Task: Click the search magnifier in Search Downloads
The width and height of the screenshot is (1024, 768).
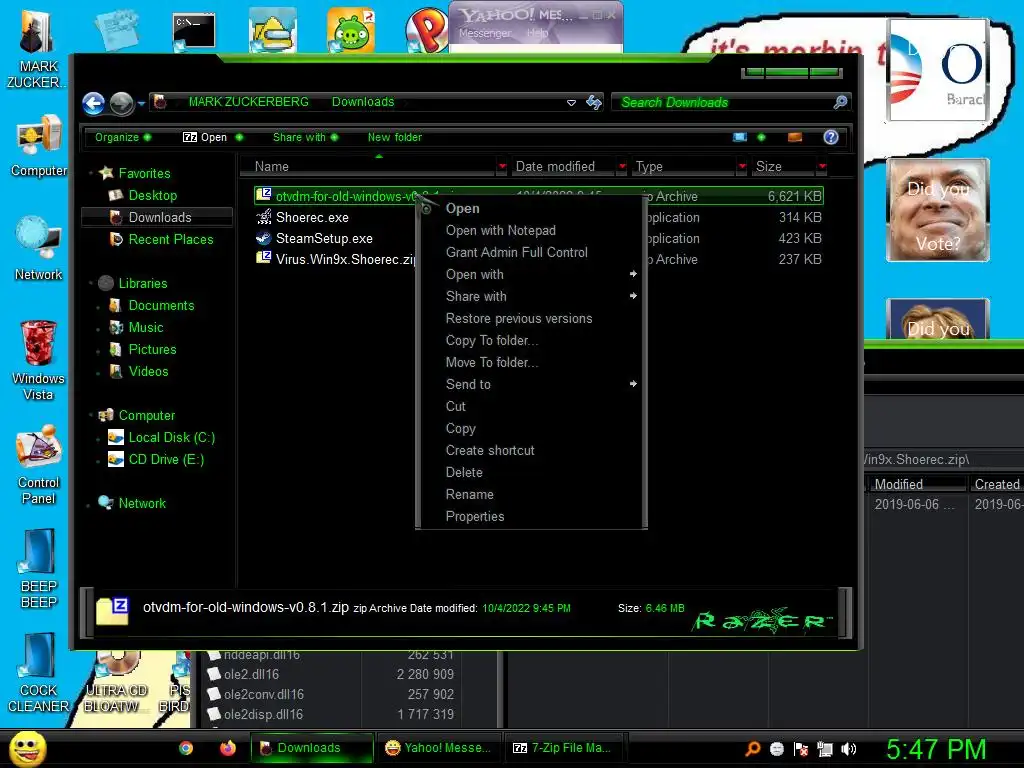Action: tap(840, 102)
